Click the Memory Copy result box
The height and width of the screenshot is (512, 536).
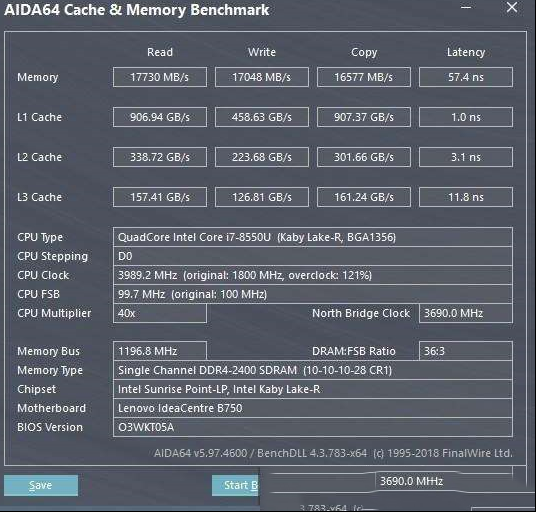(364, 77)
